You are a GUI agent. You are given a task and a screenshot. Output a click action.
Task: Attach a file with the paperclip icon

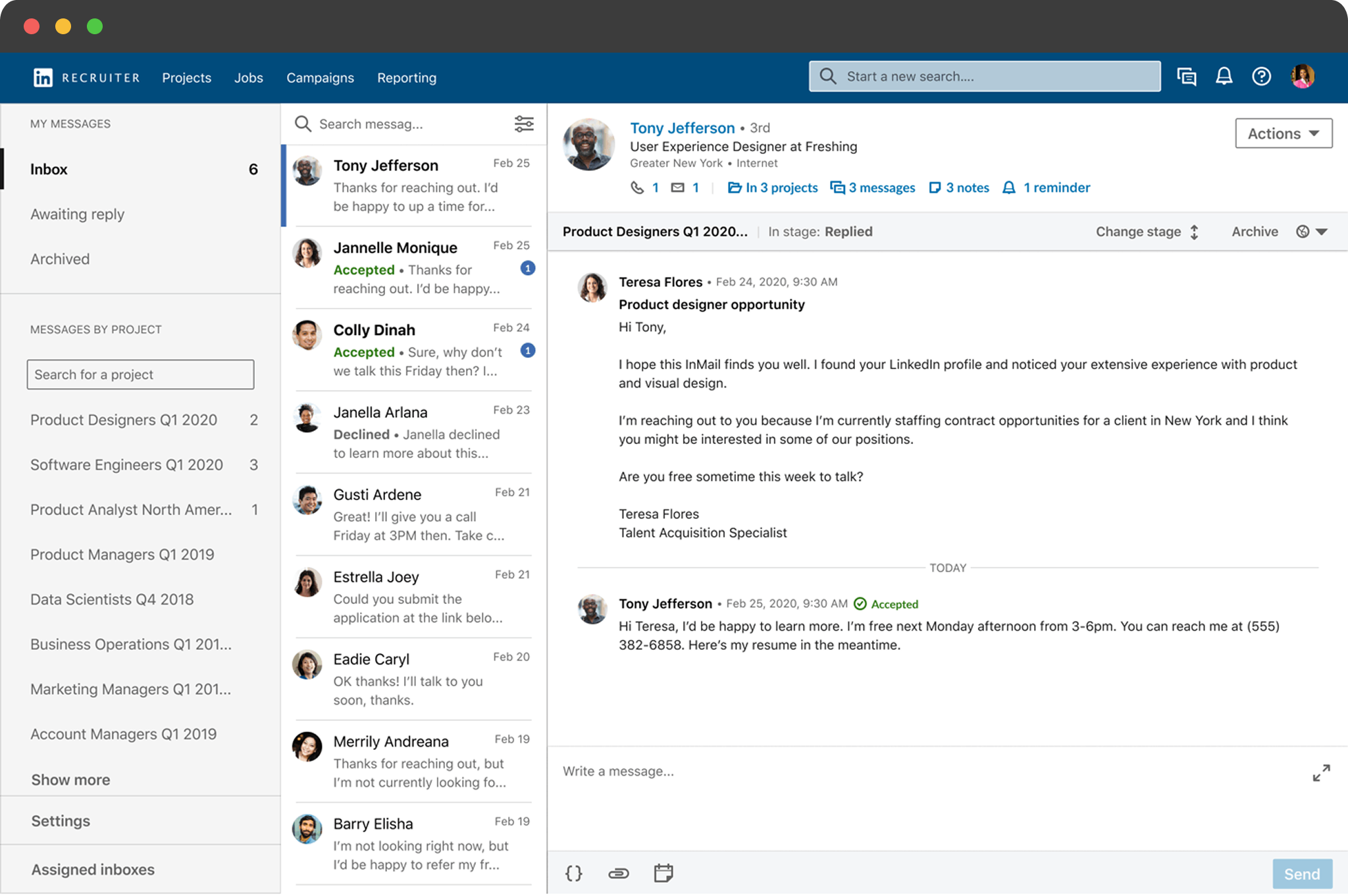618,873
